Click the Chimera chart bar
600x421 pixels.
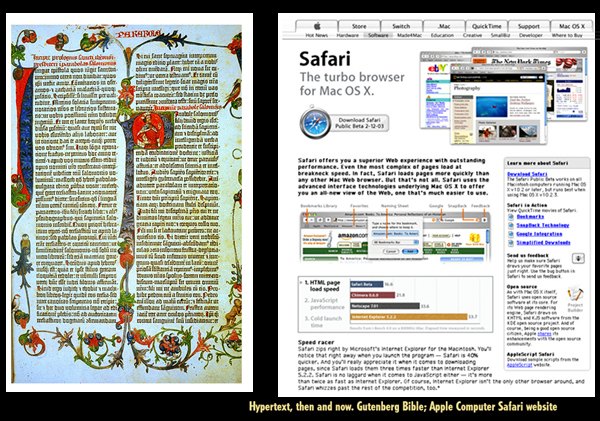[x=372, y=295]
